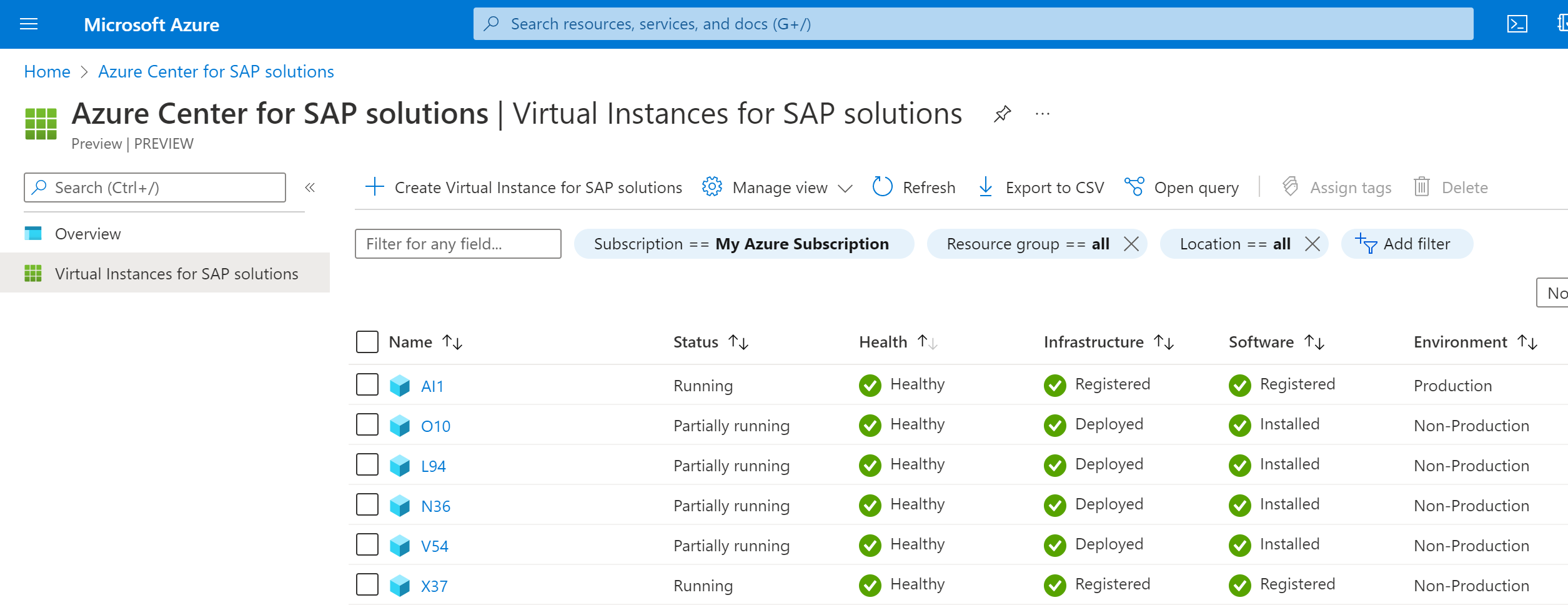Check the box for row L94
Screen dimensions: 1568x605
coord(367,464)
